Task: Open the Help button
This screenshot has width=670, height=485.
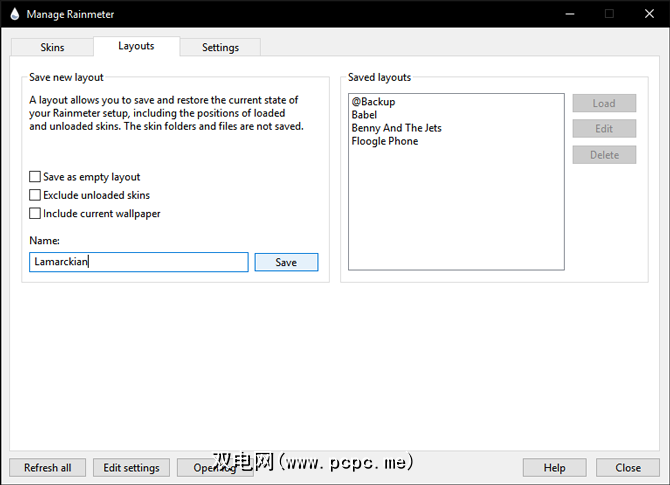Action: 555,468
